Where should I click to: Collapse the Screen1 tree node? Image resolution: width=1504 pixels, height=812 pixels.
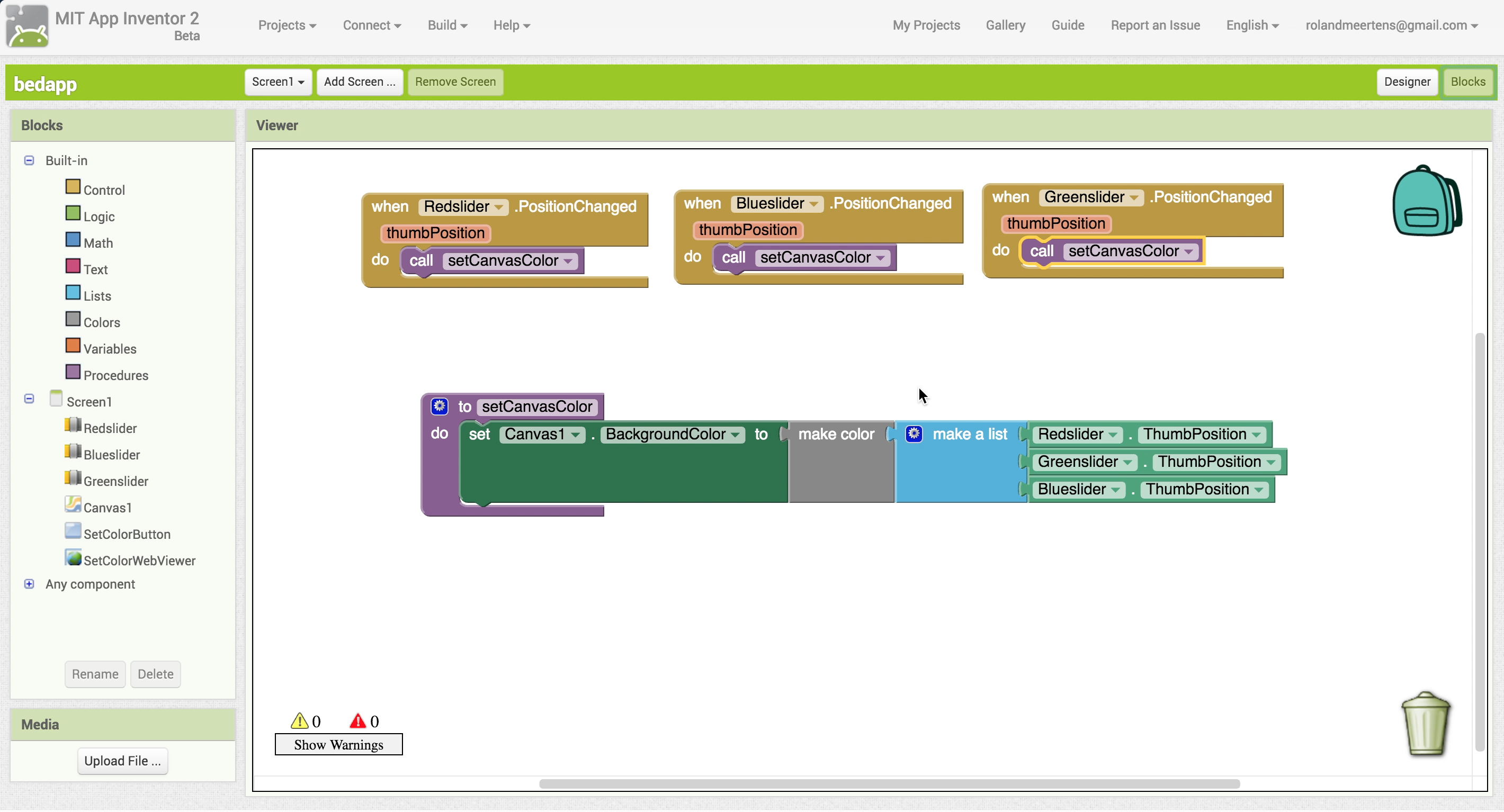click(29, 399)
